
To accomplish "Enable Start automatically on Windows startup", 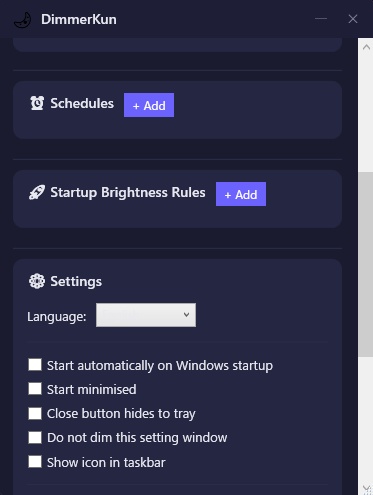I will (35, 365).
